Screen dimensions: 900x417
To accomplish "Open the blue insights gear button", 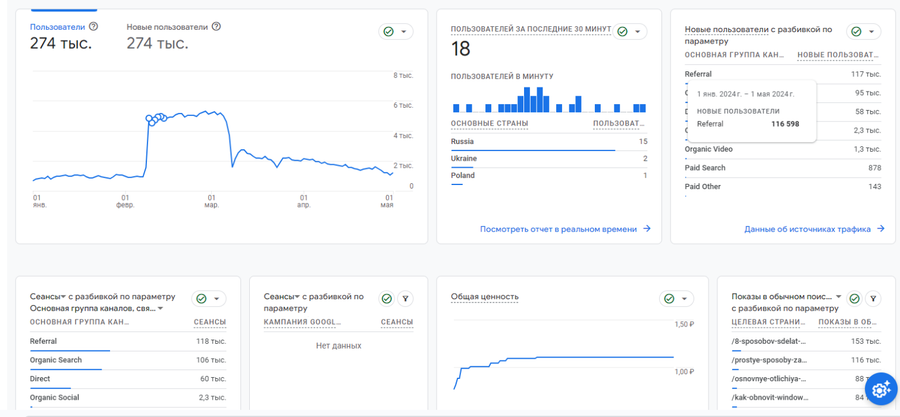I will click(881, 389).
